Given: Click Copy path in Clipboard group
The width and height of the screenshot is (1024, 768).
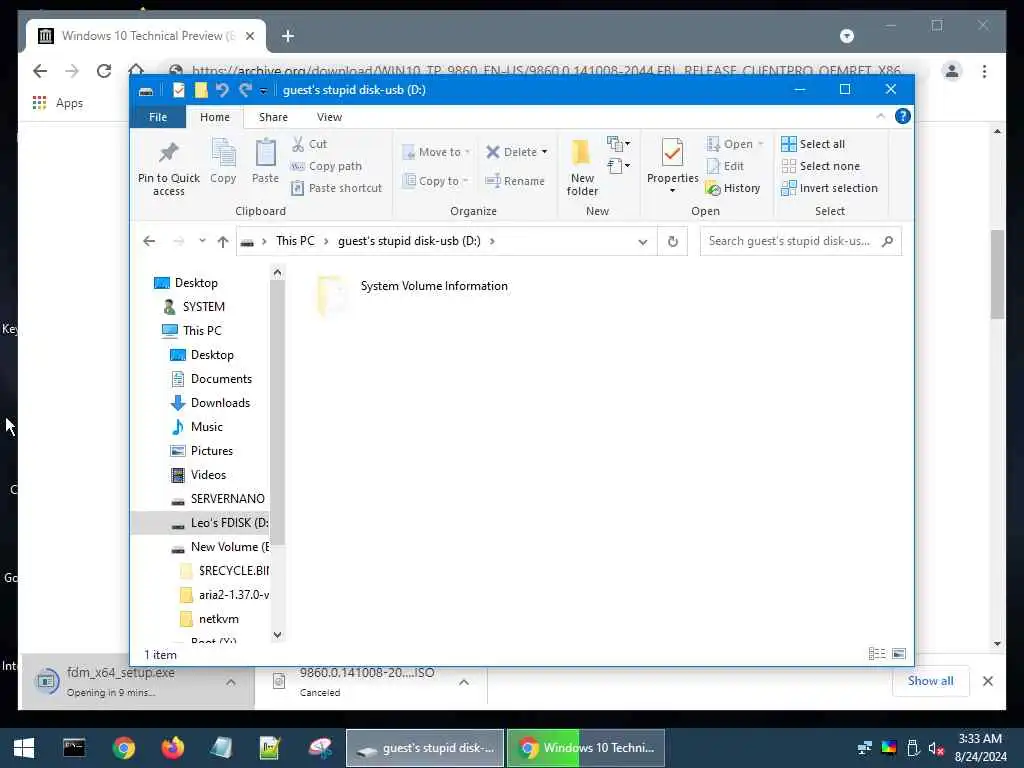Looking at the screenshot, I should click(x=326, y=166).
